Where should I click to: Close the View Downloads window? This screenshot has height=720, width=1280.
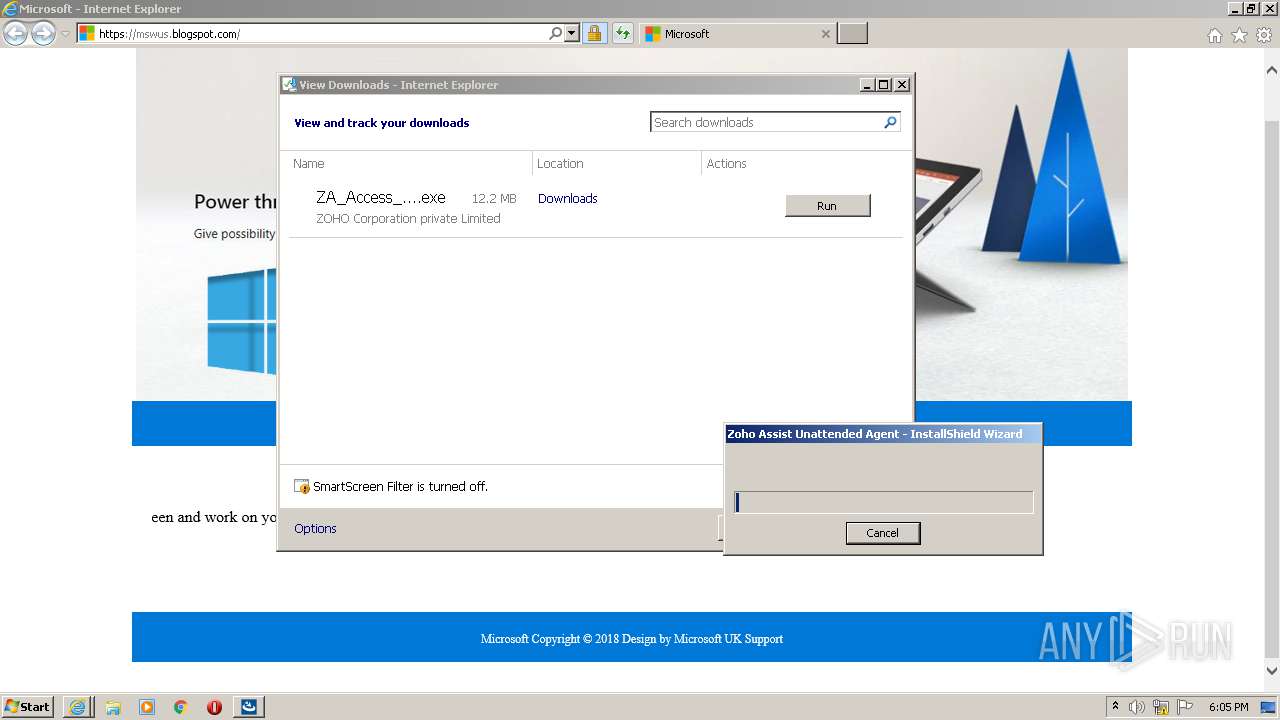pos(902,85)
